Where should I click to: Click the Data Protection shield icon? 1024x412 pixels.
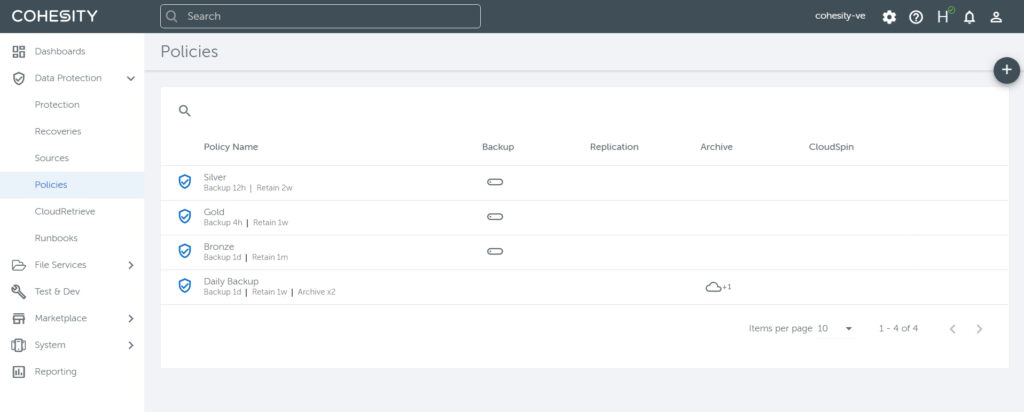tap(18, 78)
